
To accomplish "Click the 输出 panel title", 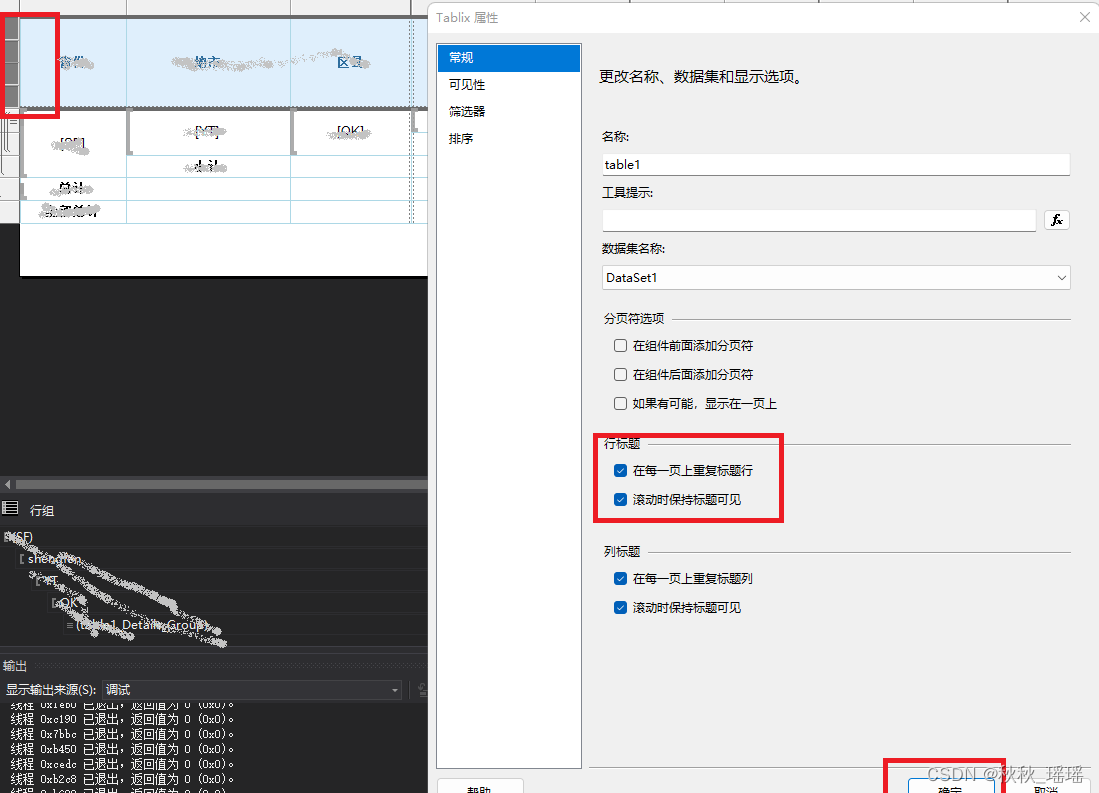I will tap(15, 665).
